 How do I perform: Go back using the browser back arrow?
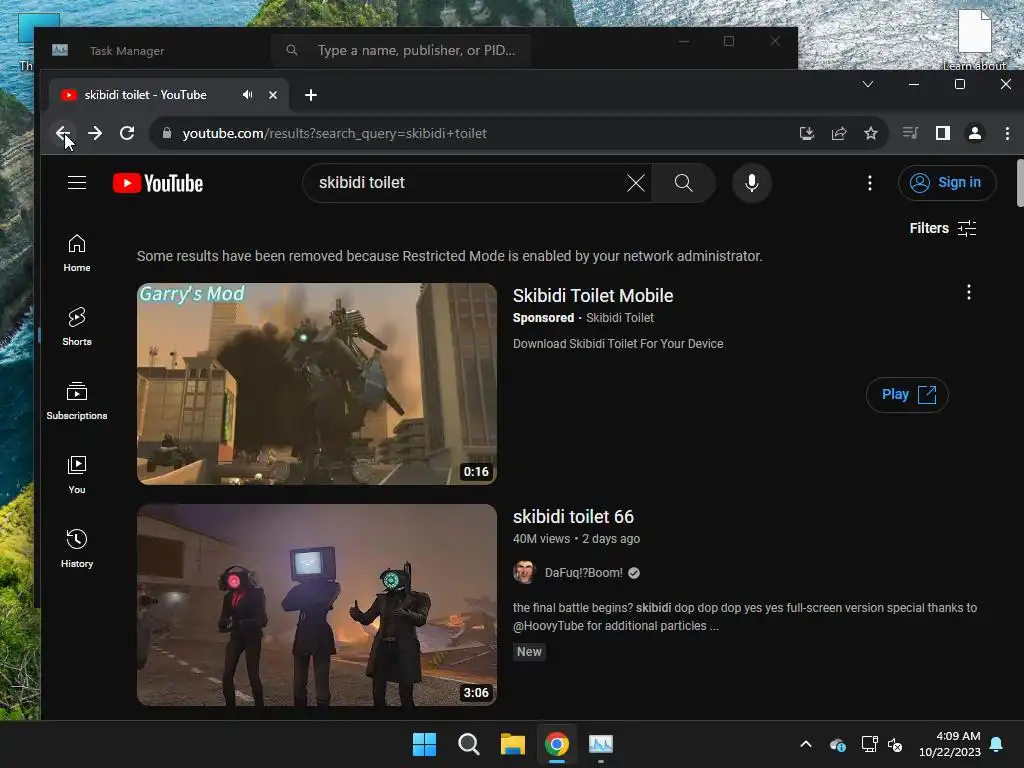(63, 133)
